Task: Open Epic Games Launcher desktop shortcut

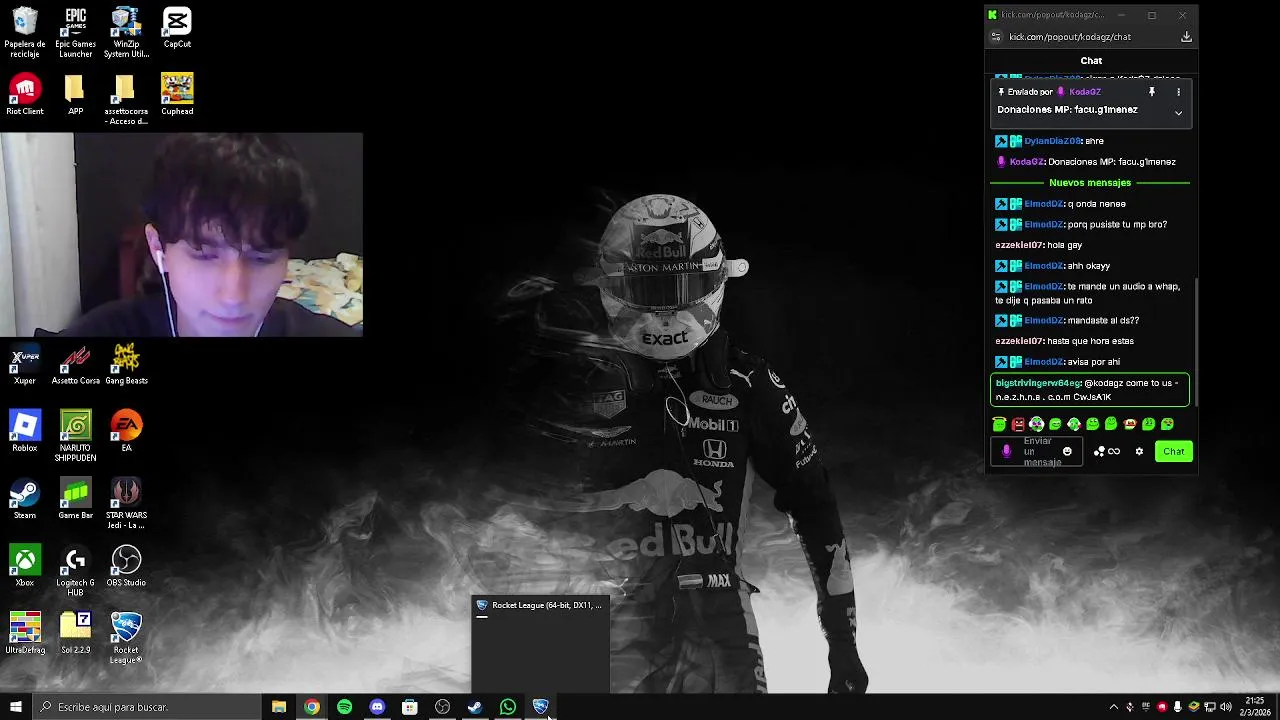Action: [75, 32]
